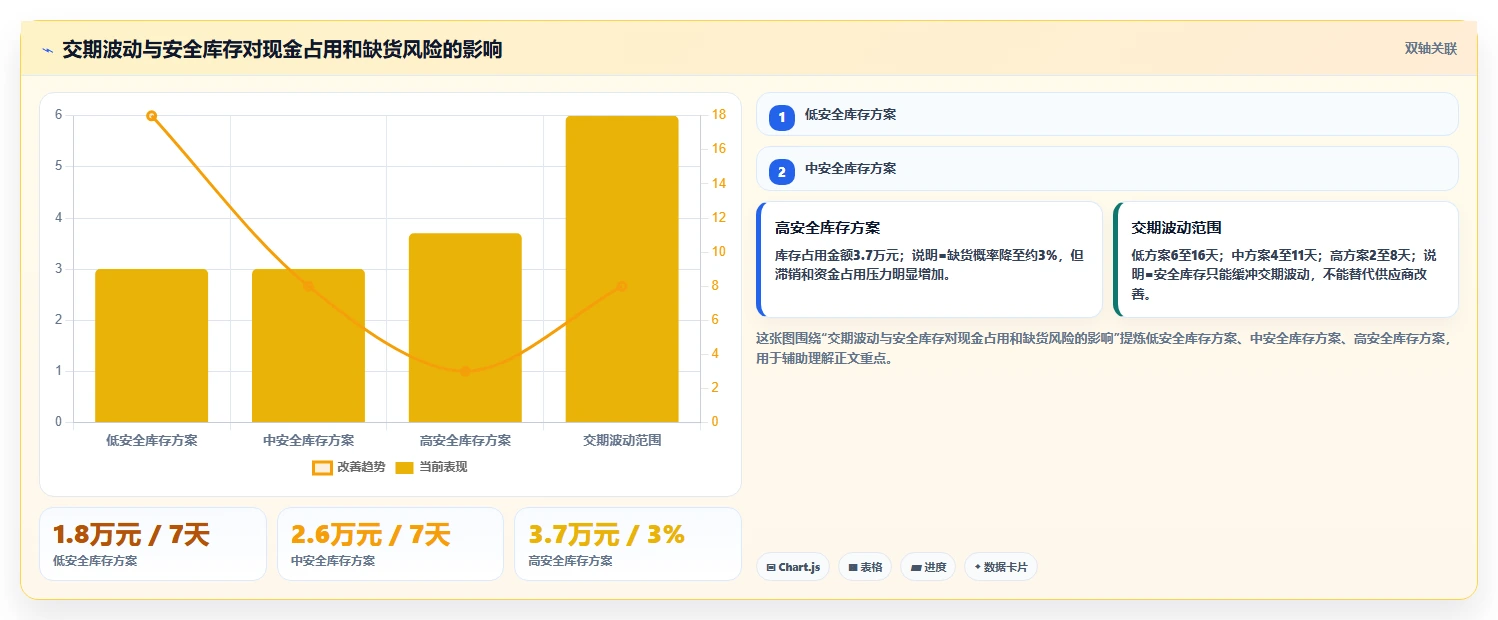This screenshot has height=620, width=1498.
Task: Toggle the 当前表现 legend entry
Action: click(x=432, y=467)
